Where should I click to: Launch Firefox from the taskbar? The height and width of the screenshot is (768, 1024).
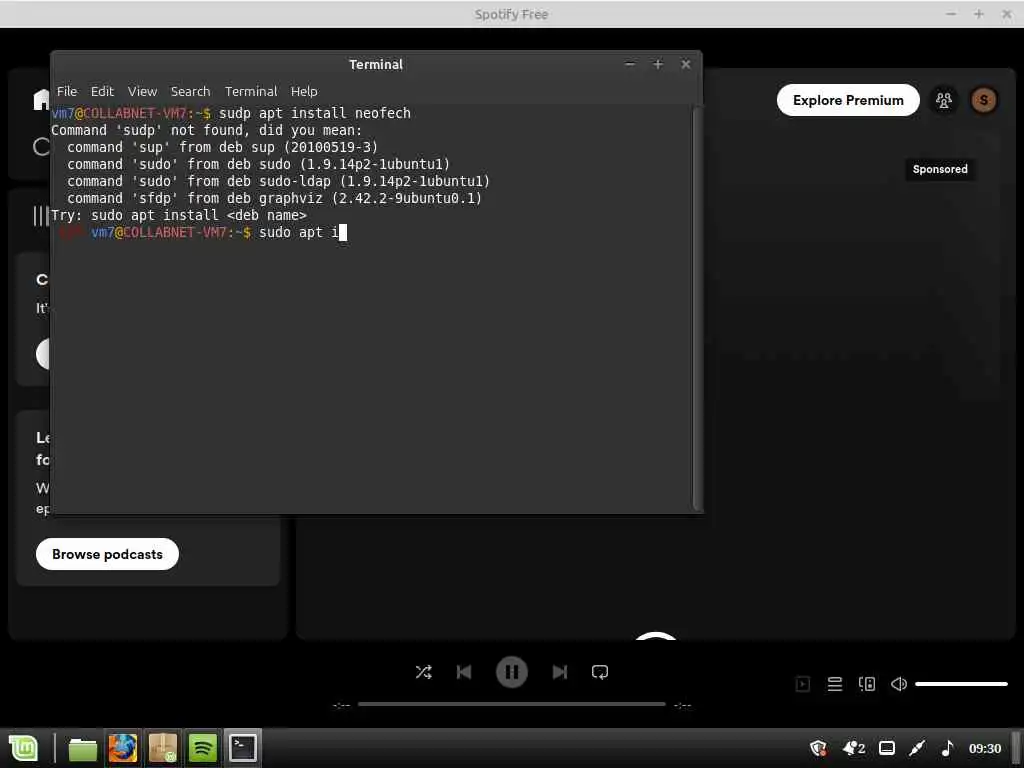123,748
